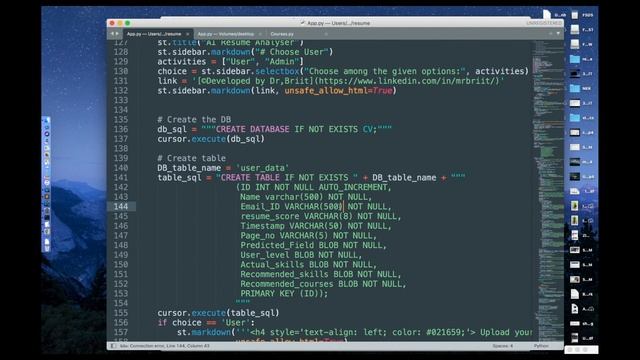This screenshot has height=360, width=640.
Task: Click line number 144 in the gutter
Action: tap(121, 207)
